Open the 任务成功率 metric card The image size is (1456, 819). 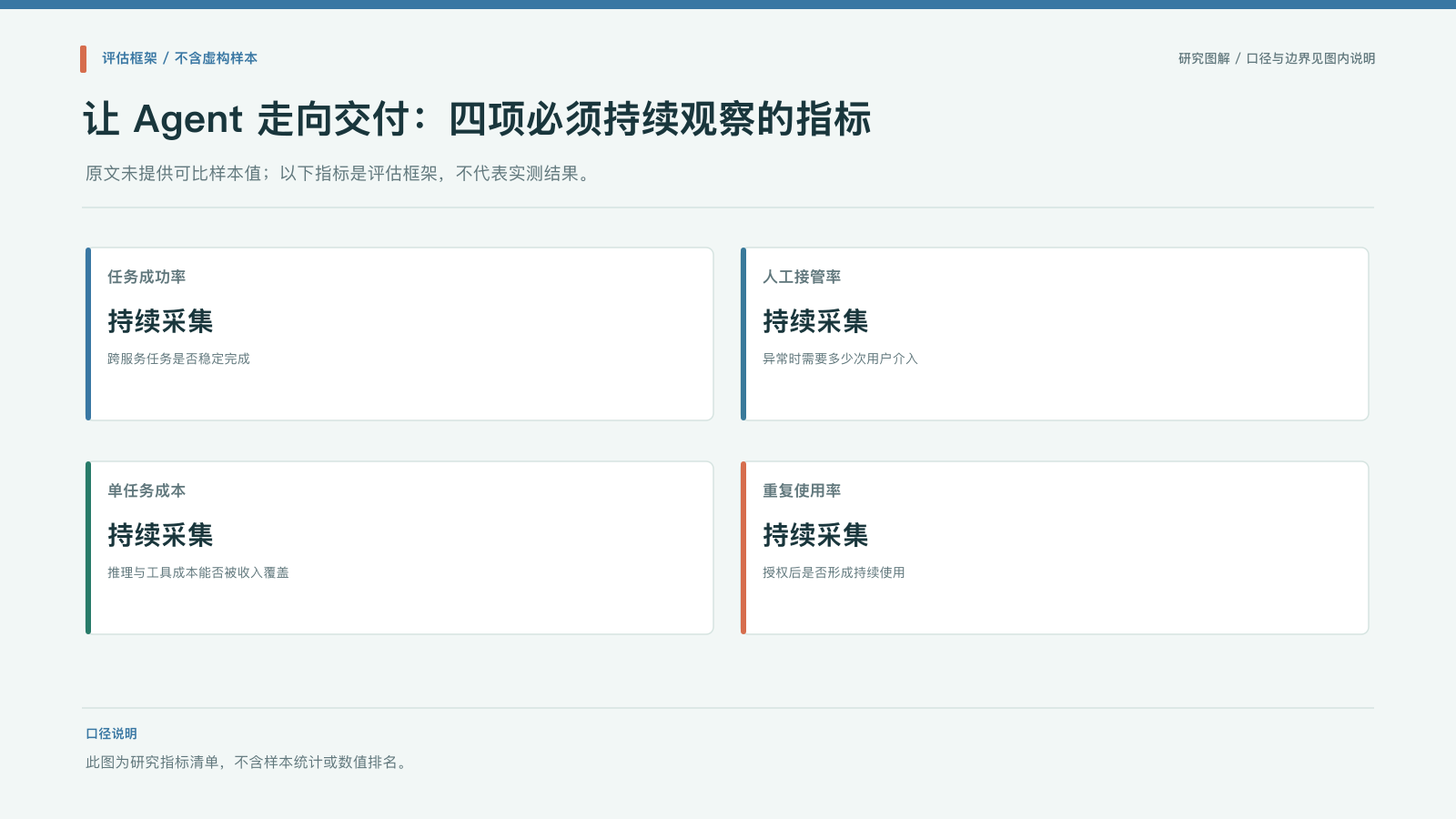399,334
